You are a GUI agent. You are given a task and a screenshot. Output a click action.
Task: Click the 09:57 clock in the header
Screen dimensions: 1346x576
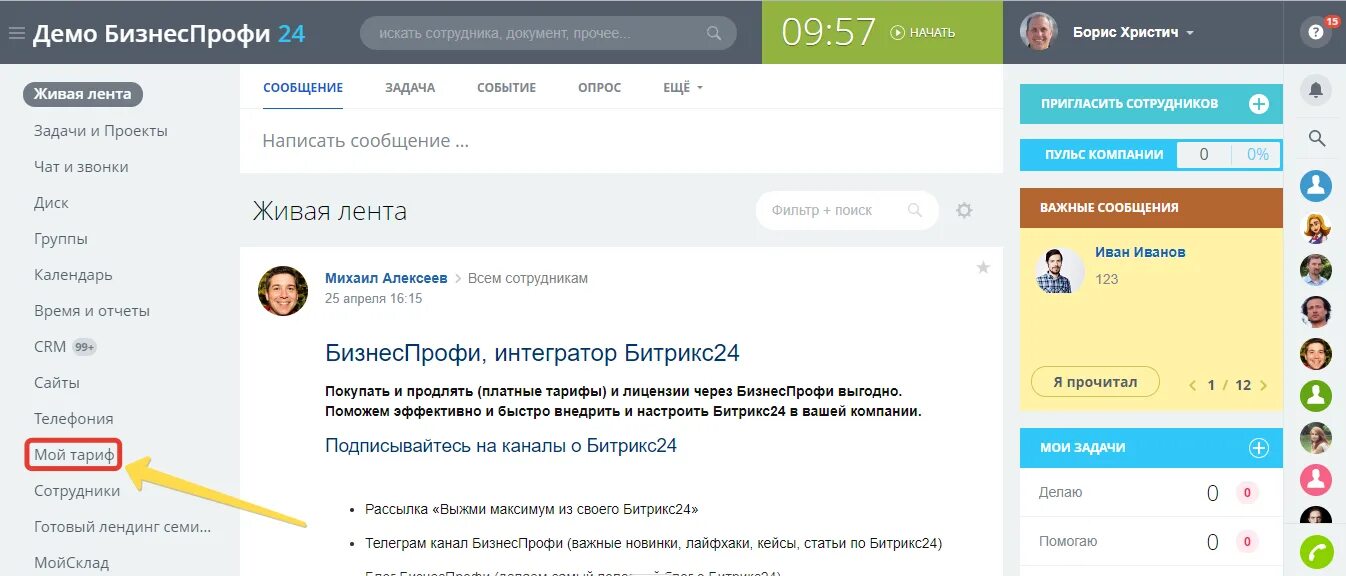click(829, 33)
